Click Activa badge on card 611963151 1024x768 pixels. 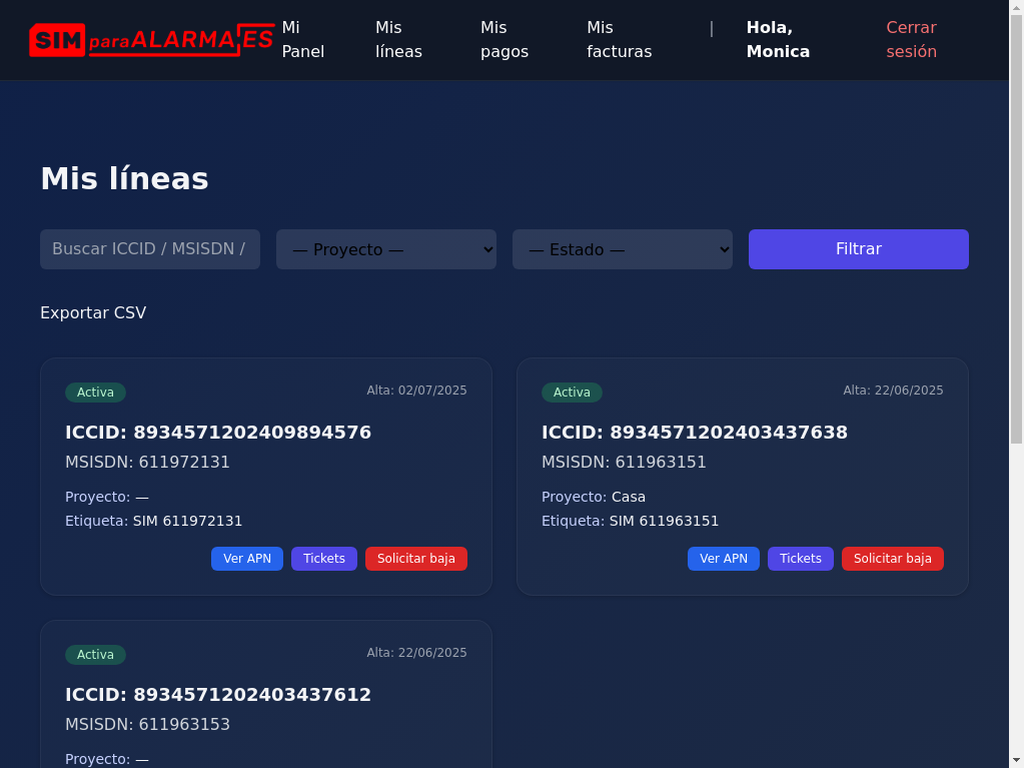click(572, 392)
